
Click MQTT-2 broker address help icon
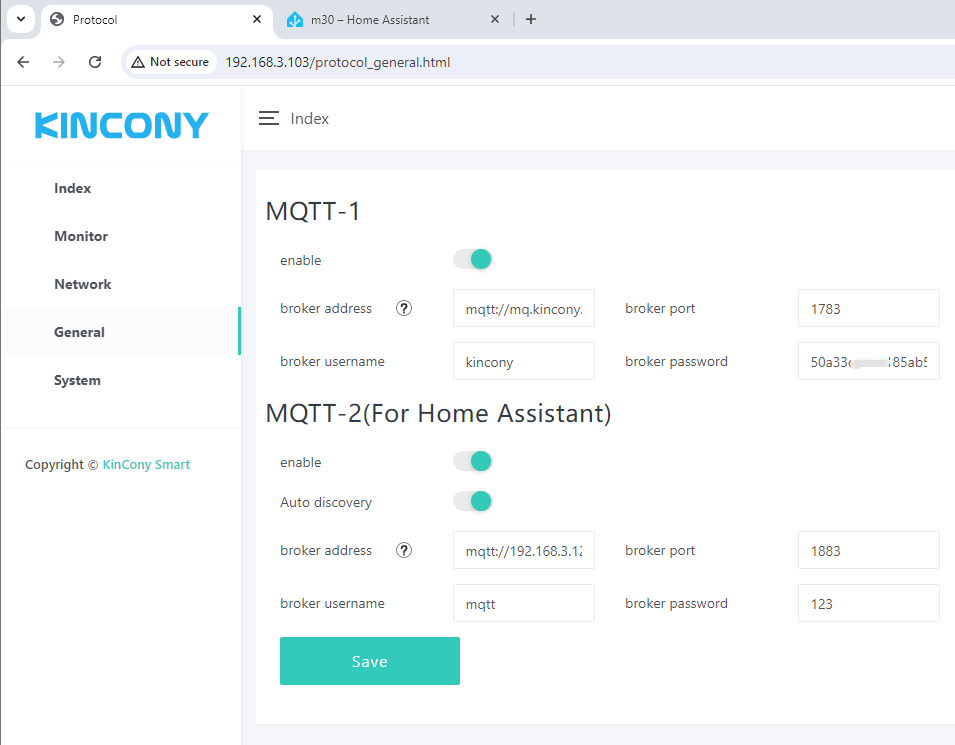click(x=404, y=550)
